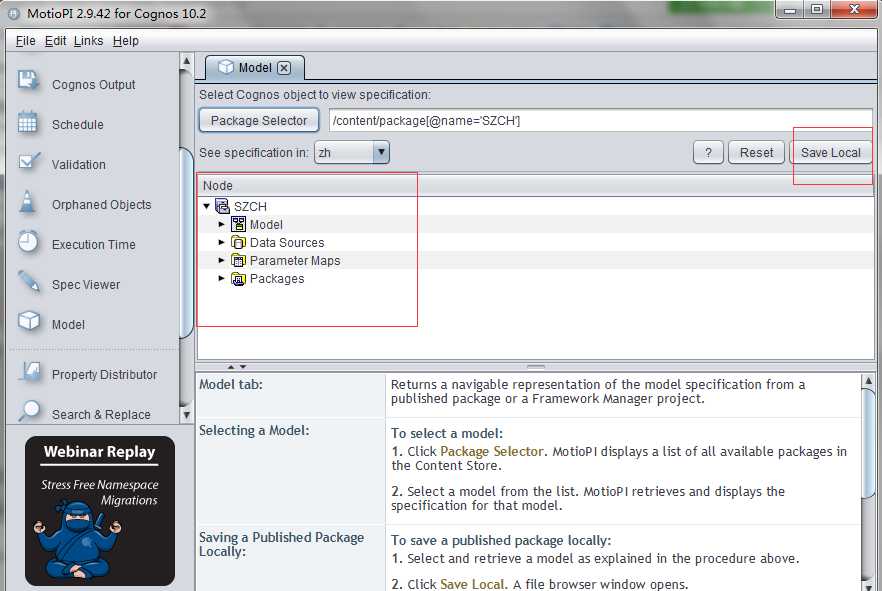
Task: Expand the Data Sources tree node
Action: [222, 242]
